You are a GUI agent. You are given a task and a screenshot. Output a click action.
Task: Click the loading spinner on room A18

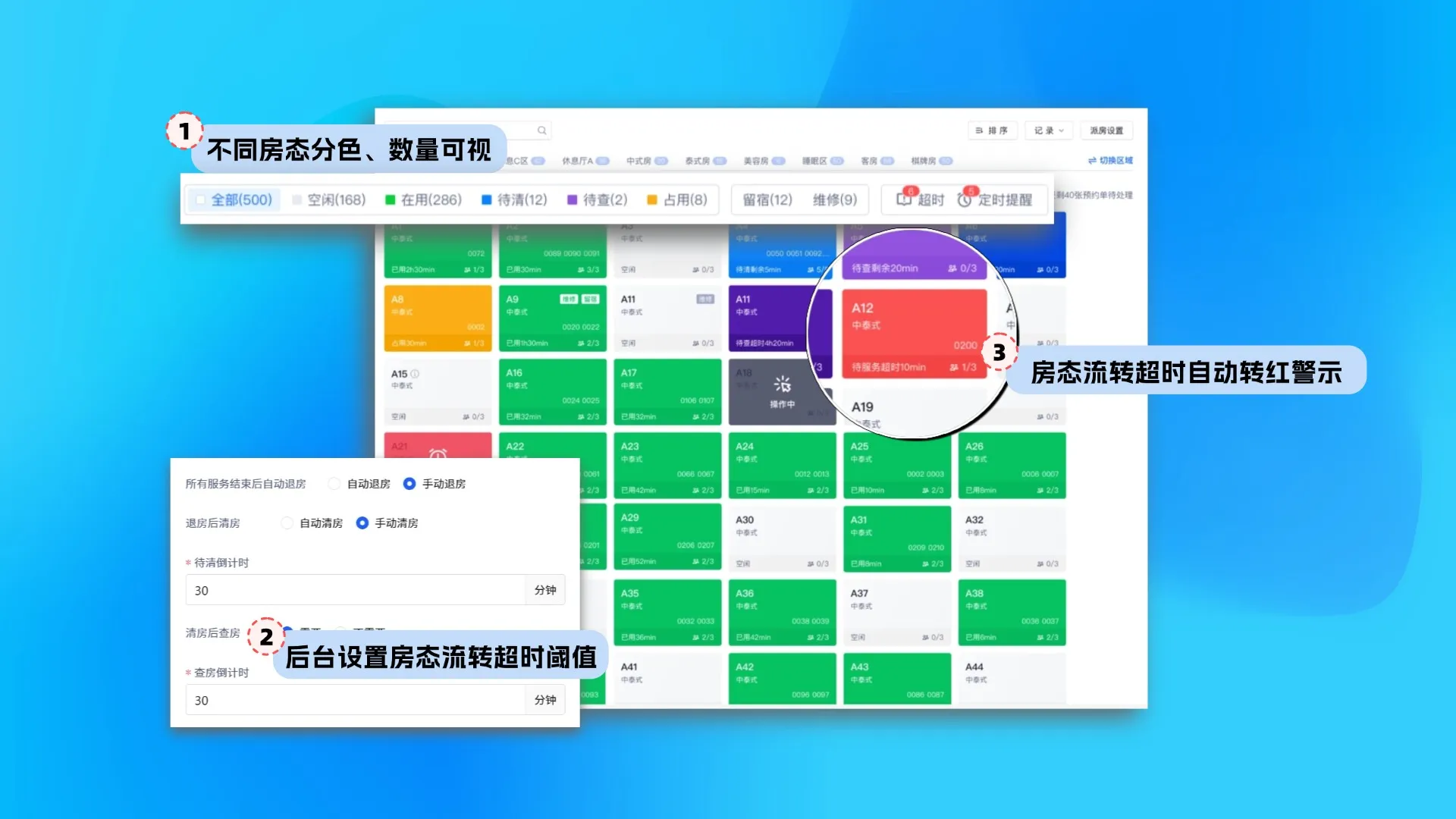pos(782,384)
